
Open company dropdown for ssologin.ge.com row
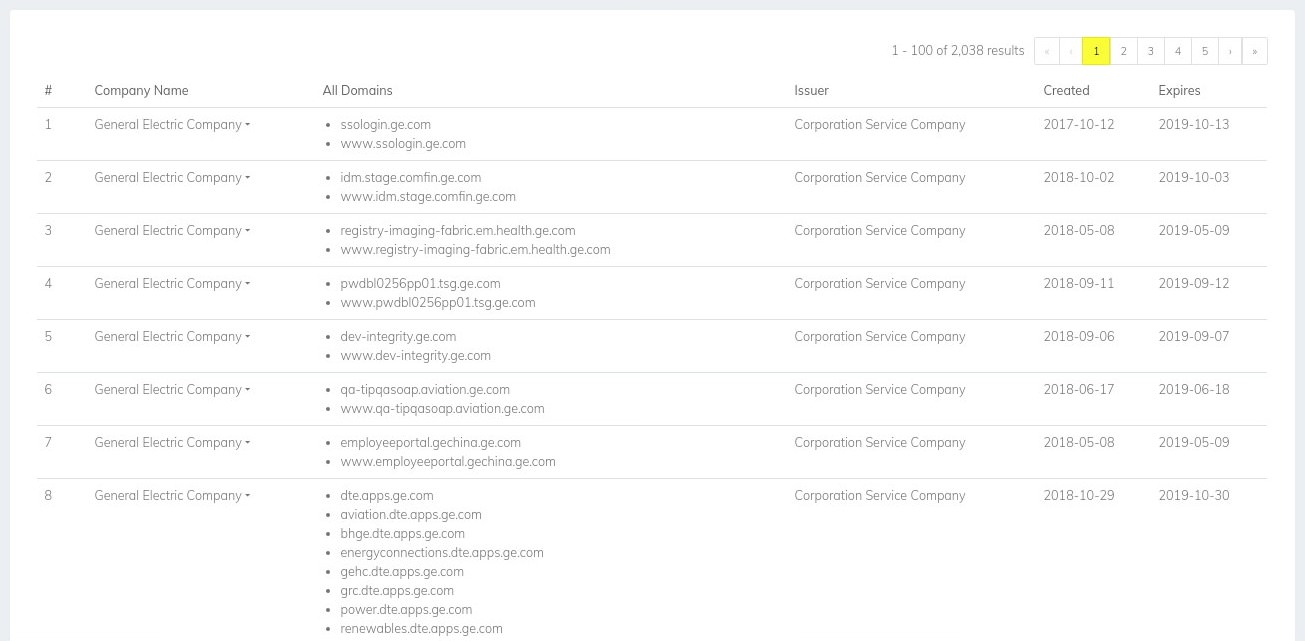(172, 125)
